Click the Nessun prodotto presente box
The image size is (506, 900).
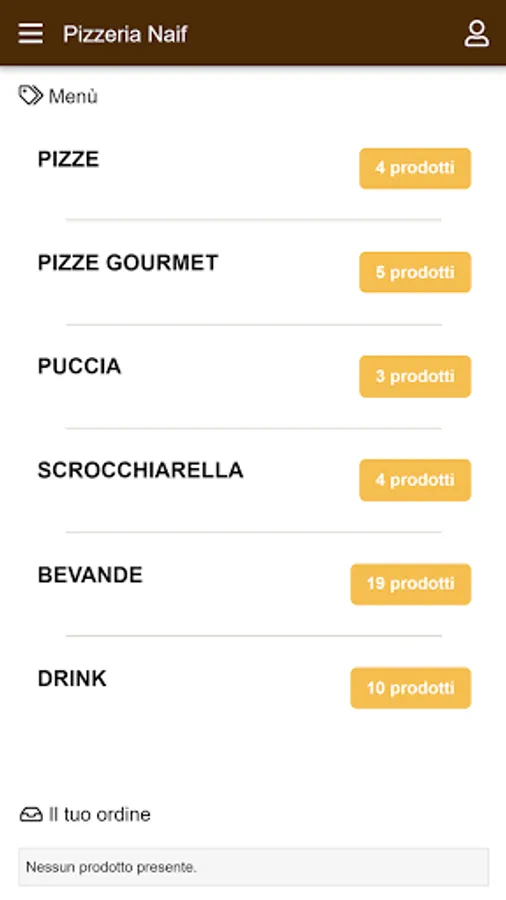(254, 867)
